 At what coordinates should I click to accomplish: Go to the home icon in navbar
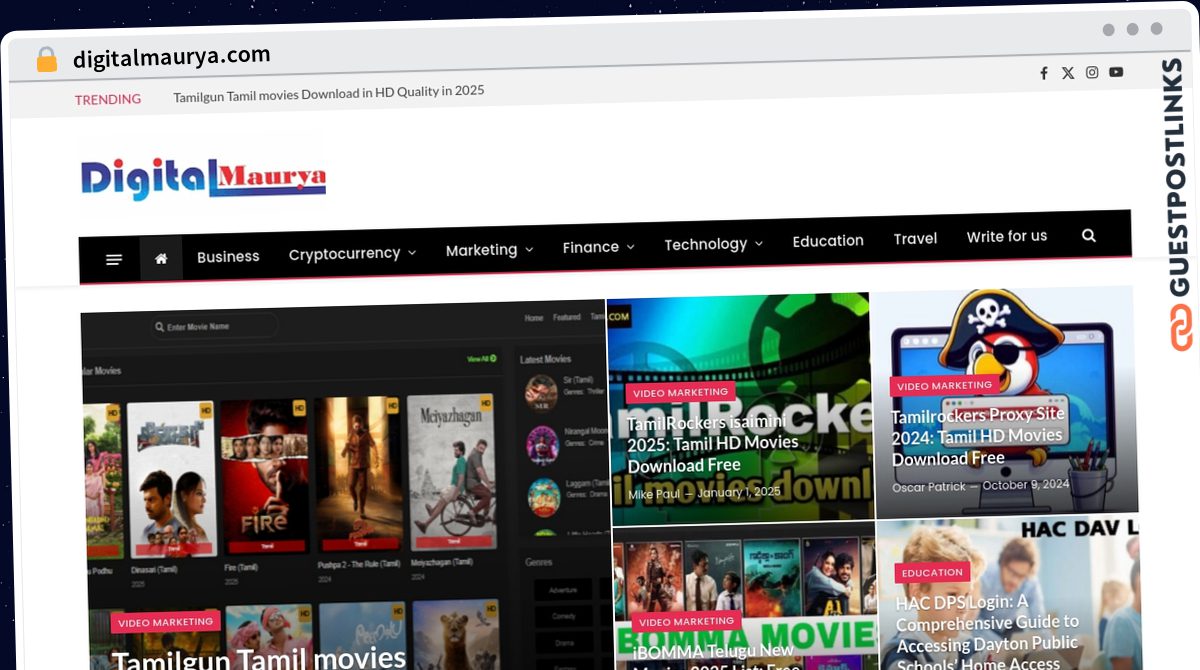click(161, 258)
